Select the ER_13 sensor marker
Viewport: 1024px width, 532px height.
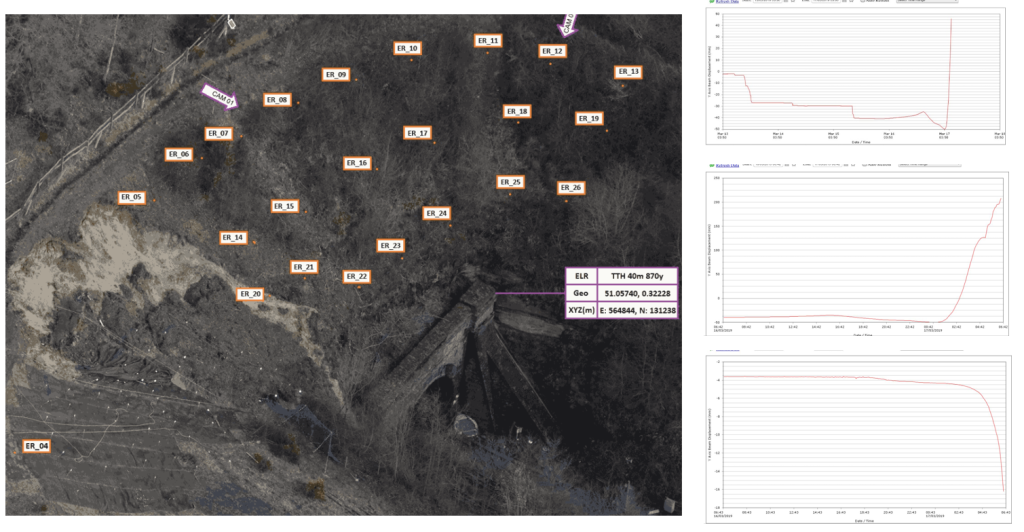coord(628,72)
